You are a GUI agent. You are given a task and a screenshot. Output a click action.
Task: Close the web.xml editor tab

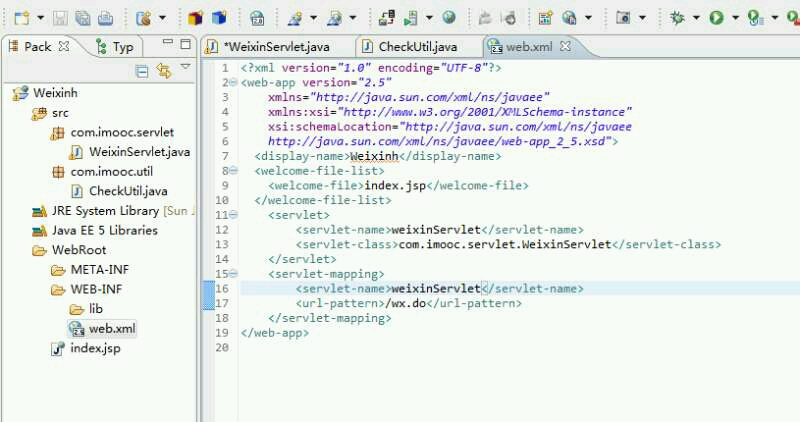(x=565, y=46)
